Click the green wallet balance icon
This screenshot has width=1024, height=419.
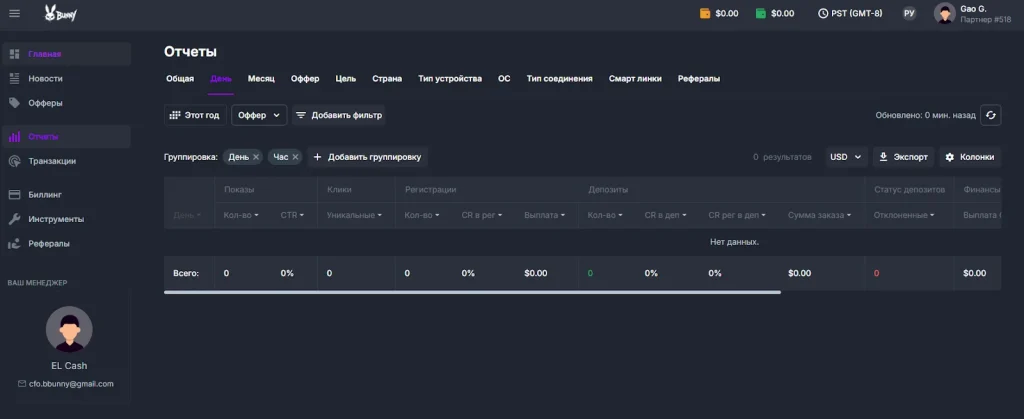point(761,13)
